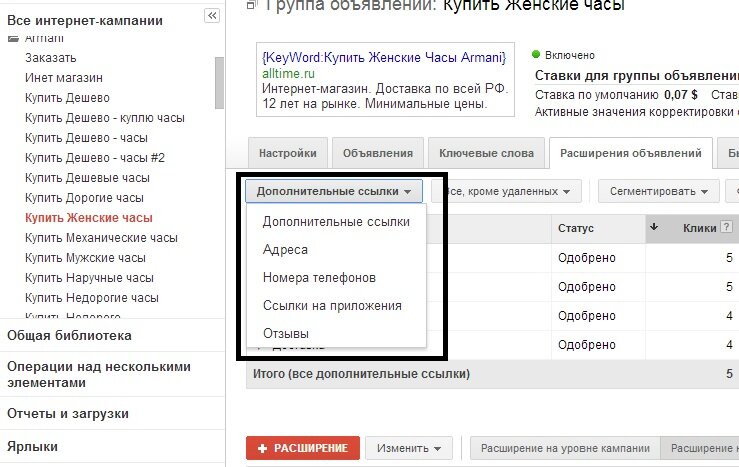Click the sort arrow in the Клики column header
The image size is (739, 467).
[654, 228]
